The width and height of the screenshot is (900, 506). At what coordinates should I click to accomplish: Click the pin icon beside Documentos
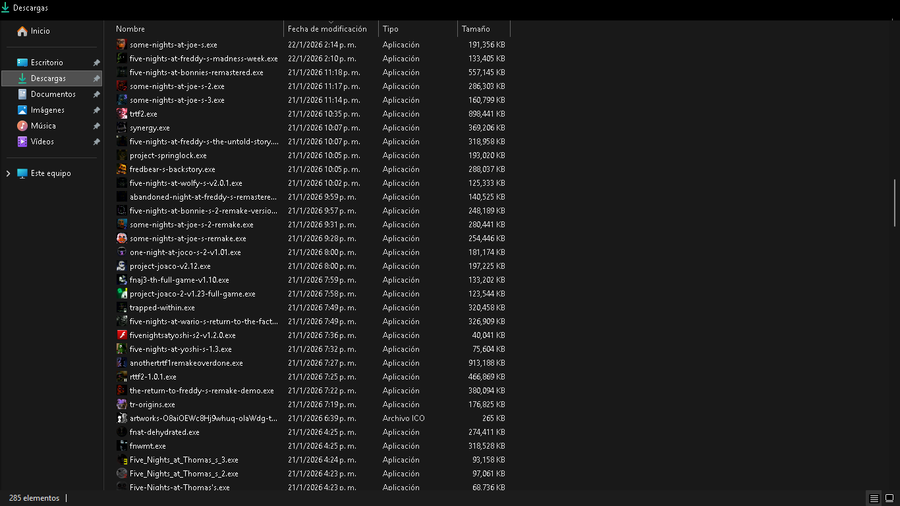coord(96,94)
